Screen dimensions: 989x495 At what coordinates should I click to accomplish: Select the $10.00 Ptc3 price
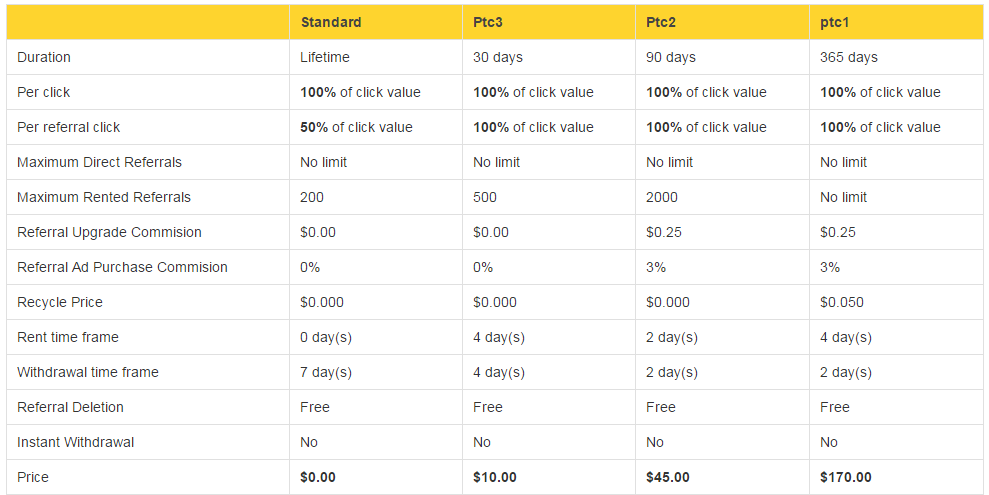click(x=495, y=477)
